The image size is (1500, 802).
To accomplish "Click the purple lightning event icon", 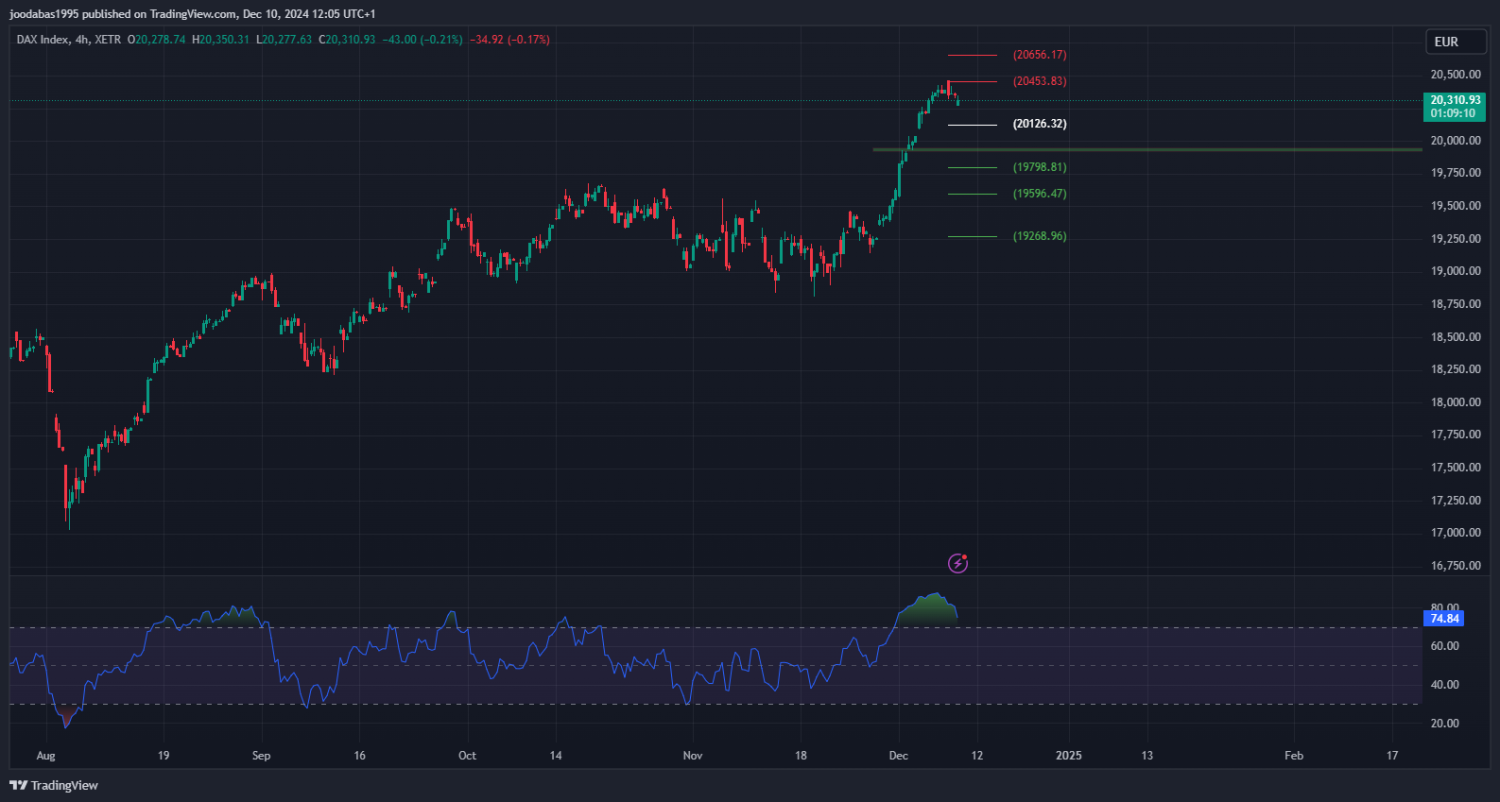I will tap(958, 563).
